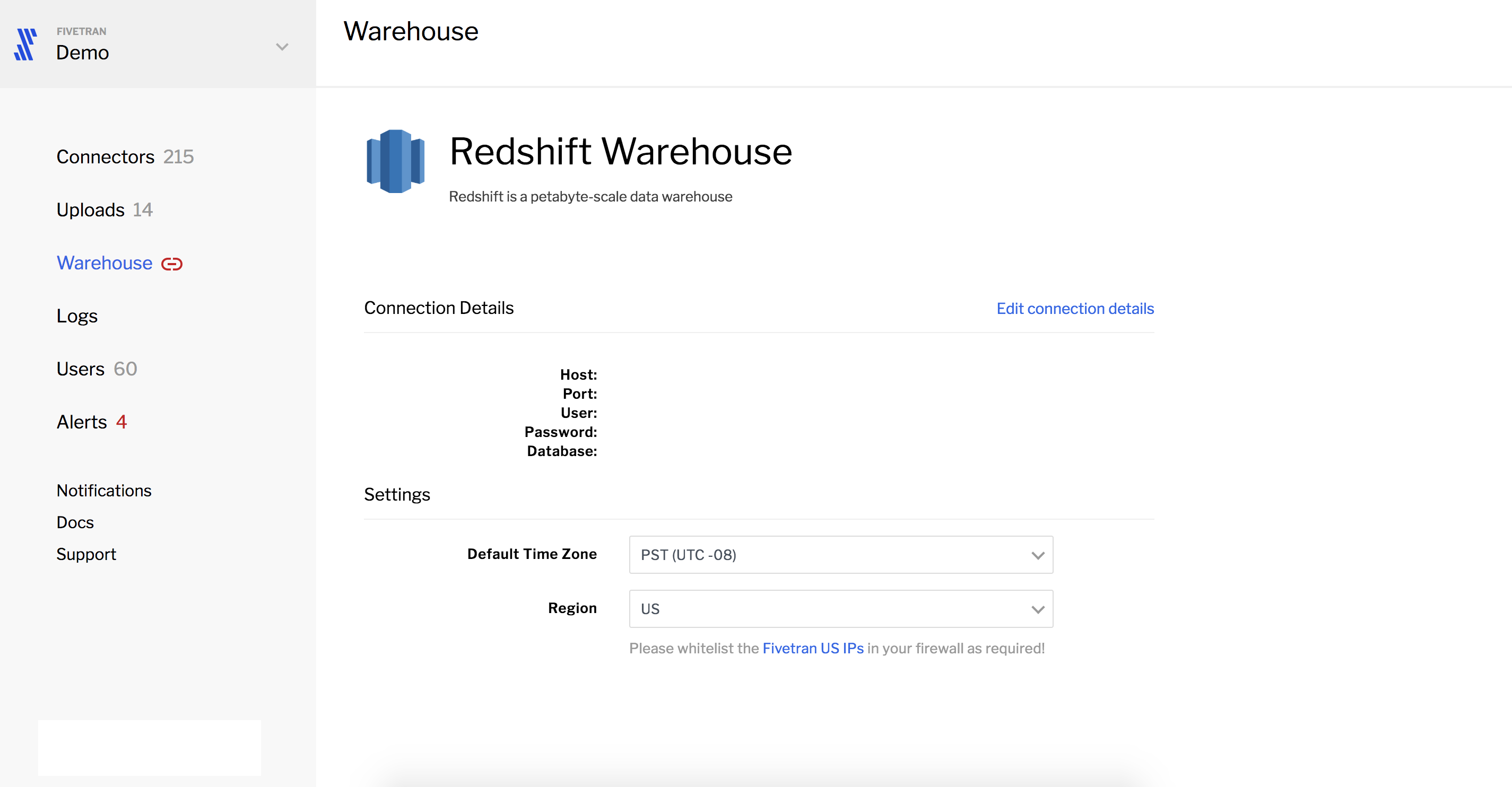Select Warehouse from sidebar
The width and height of the screenshot is (1512, 787).
105,263
